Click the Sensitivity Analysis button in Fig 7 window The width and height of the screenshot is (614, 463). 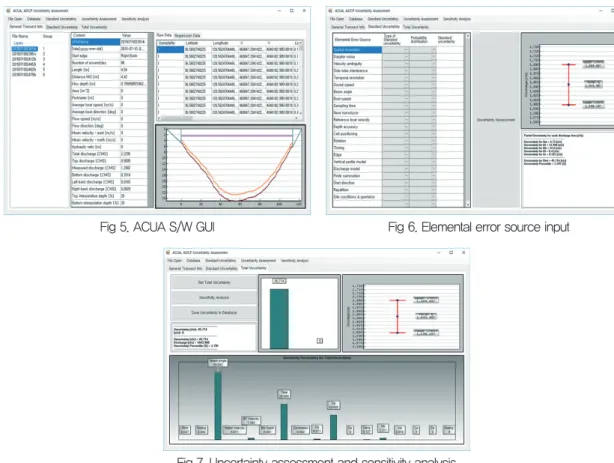[214, 298]
